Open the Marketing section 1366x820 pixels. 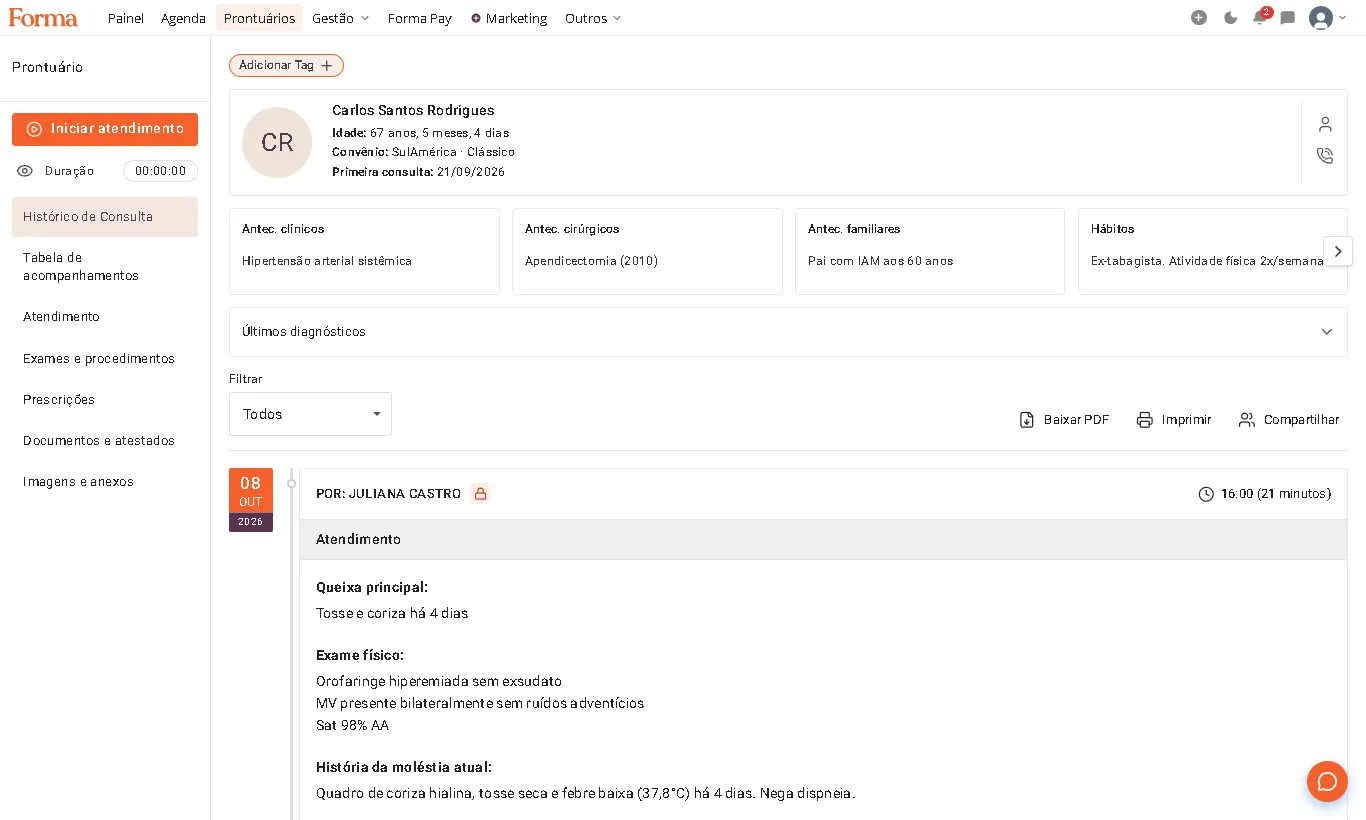coord(509,18)
